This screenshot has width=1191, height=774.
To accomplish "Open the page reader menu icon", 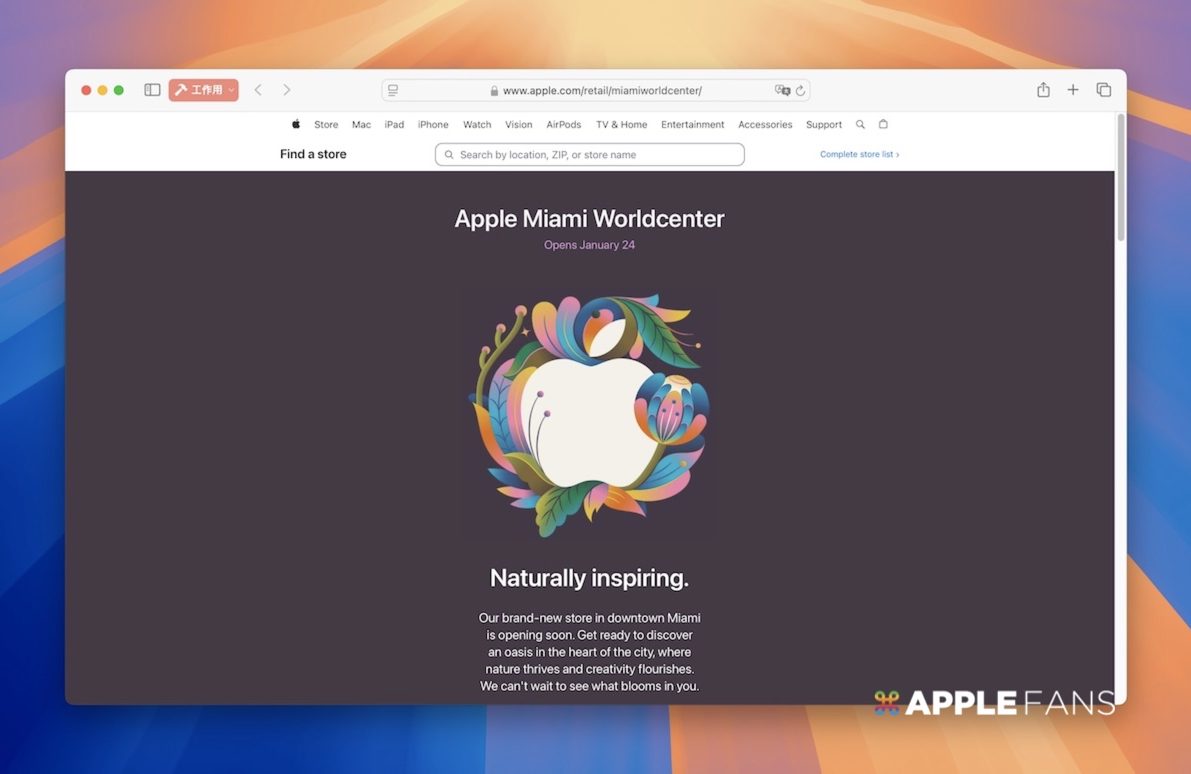I will (x=393, y=90).
